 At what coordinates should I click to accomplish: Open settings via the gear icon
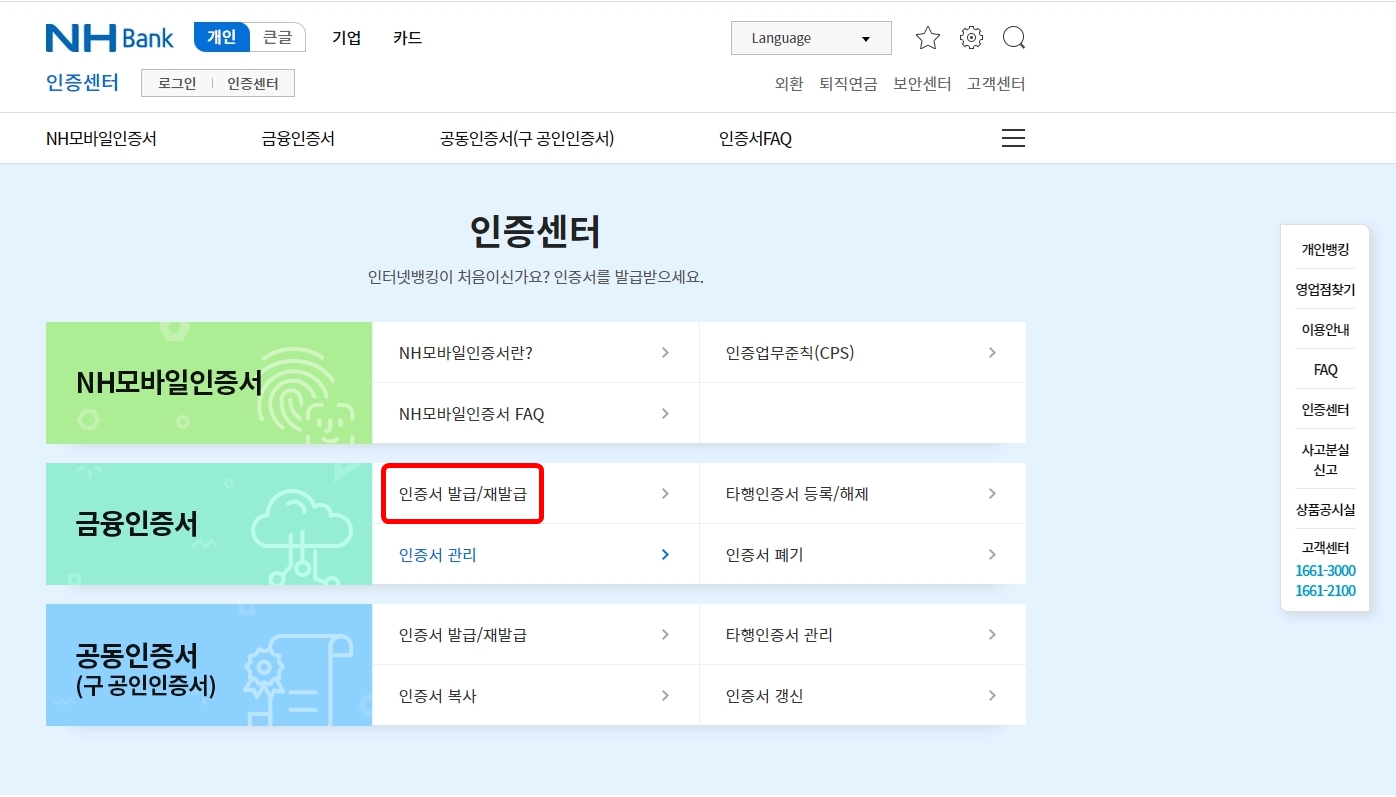(x=970, y=37)
